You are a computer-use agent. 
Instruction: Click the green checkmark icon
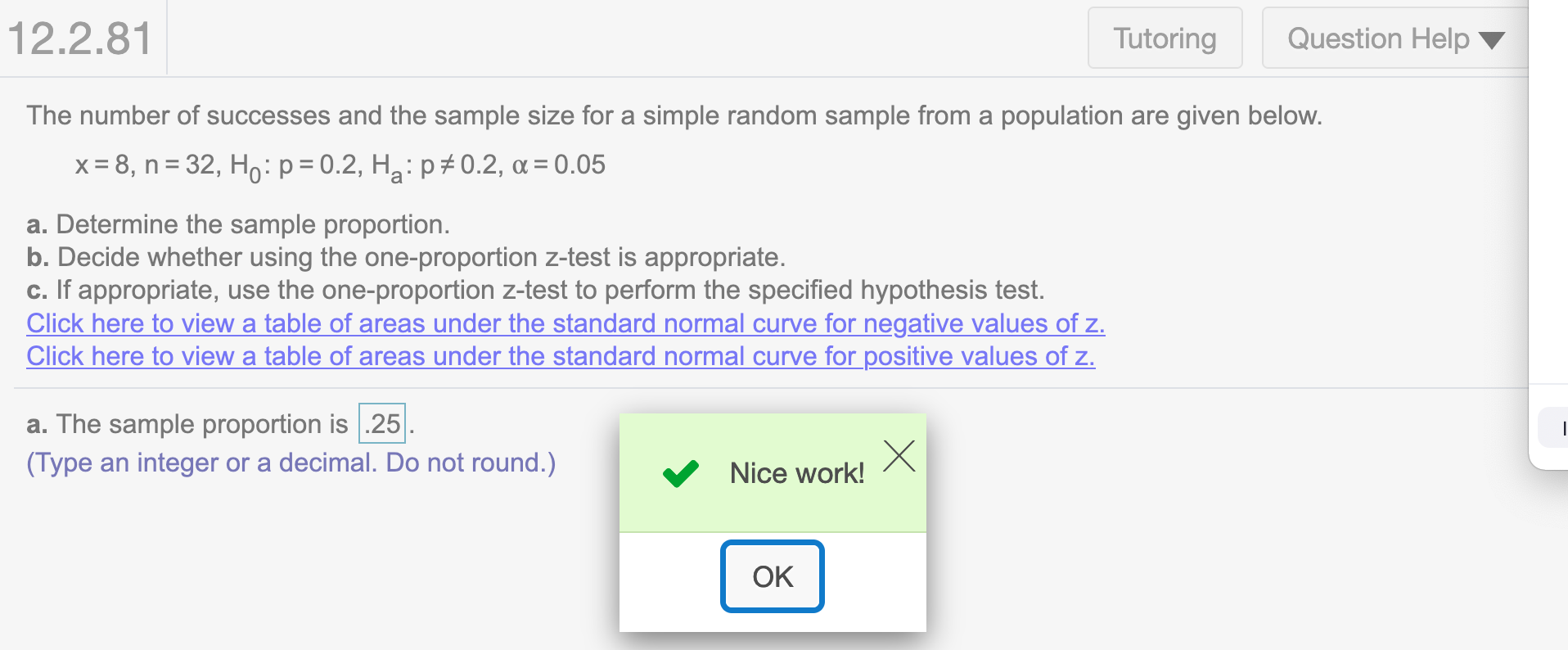680,473
